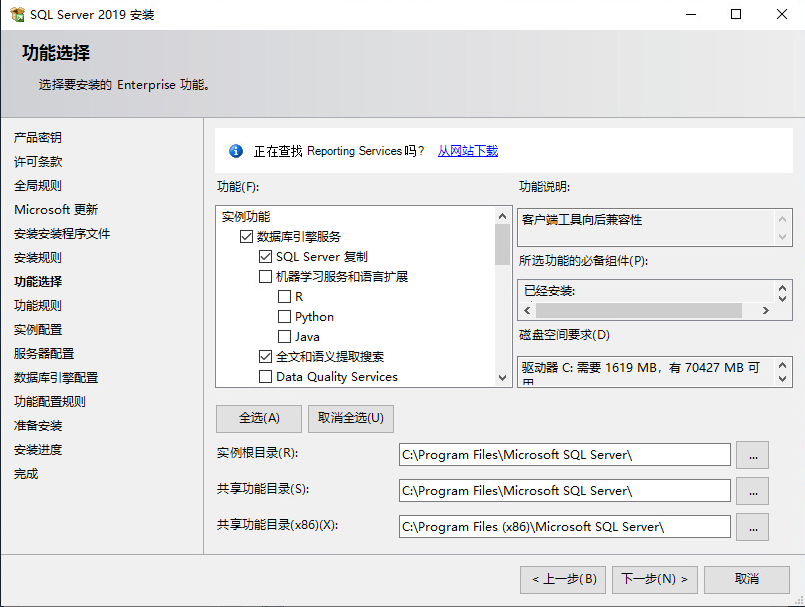Click the 取消 button
805x607 pixels.
(746, 580)
